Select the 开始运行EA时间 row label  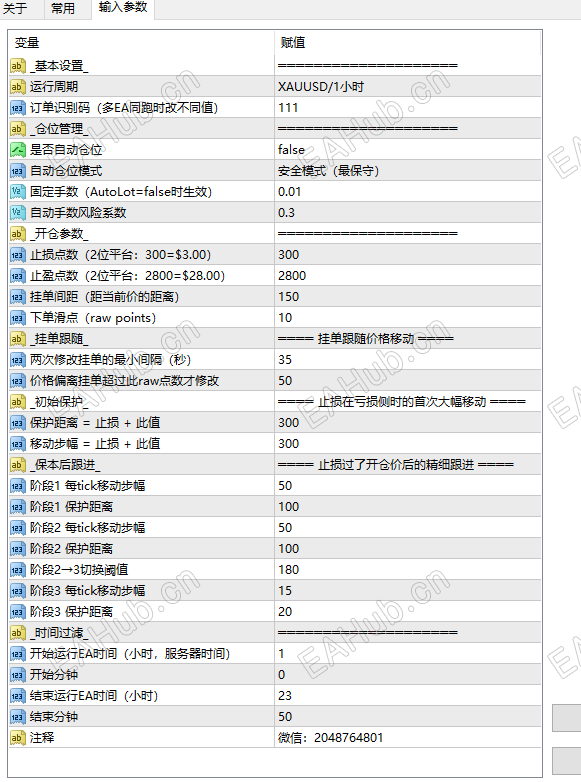pos(130,654)
